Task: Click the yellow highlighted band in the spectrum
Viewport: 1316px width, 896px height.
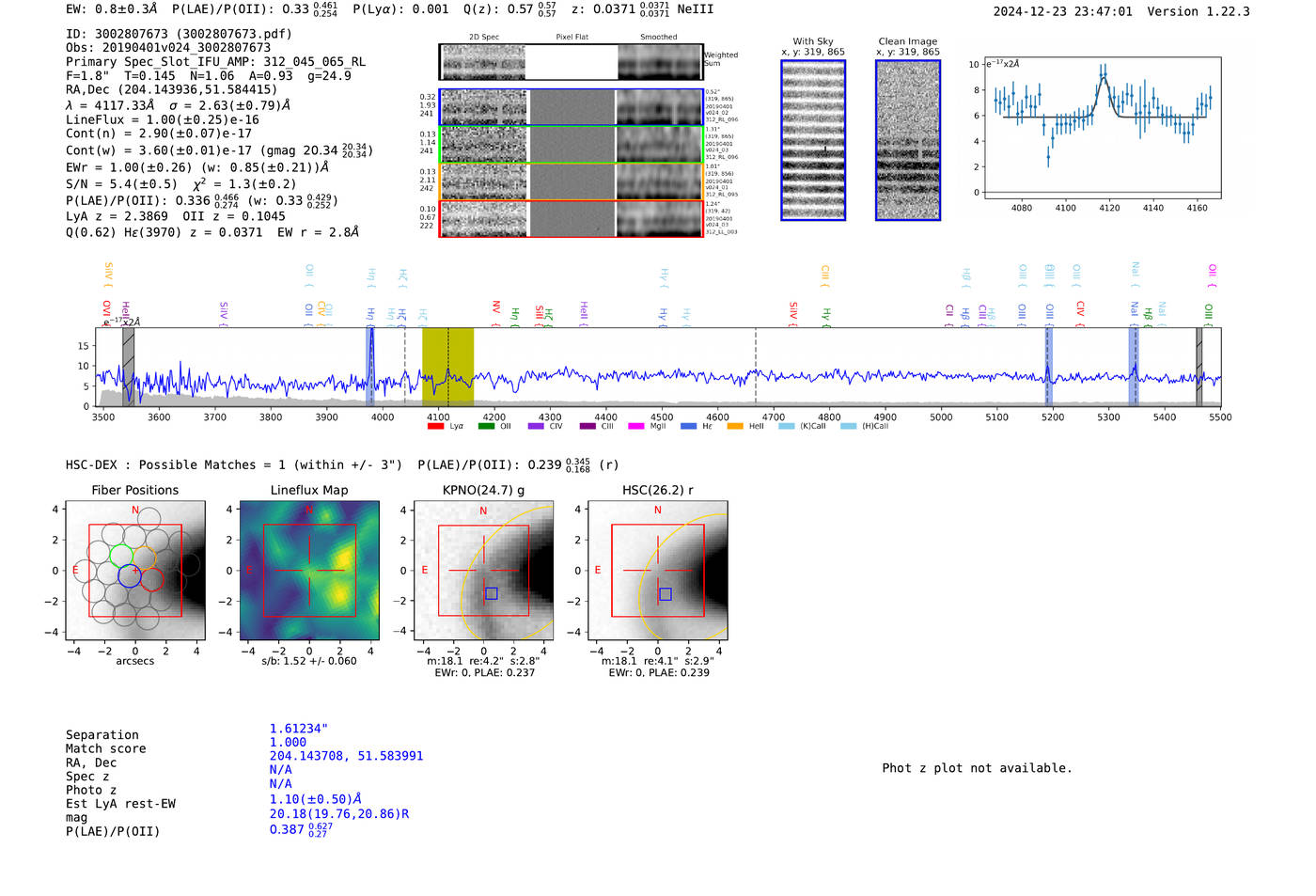Action: coord(447,367)
